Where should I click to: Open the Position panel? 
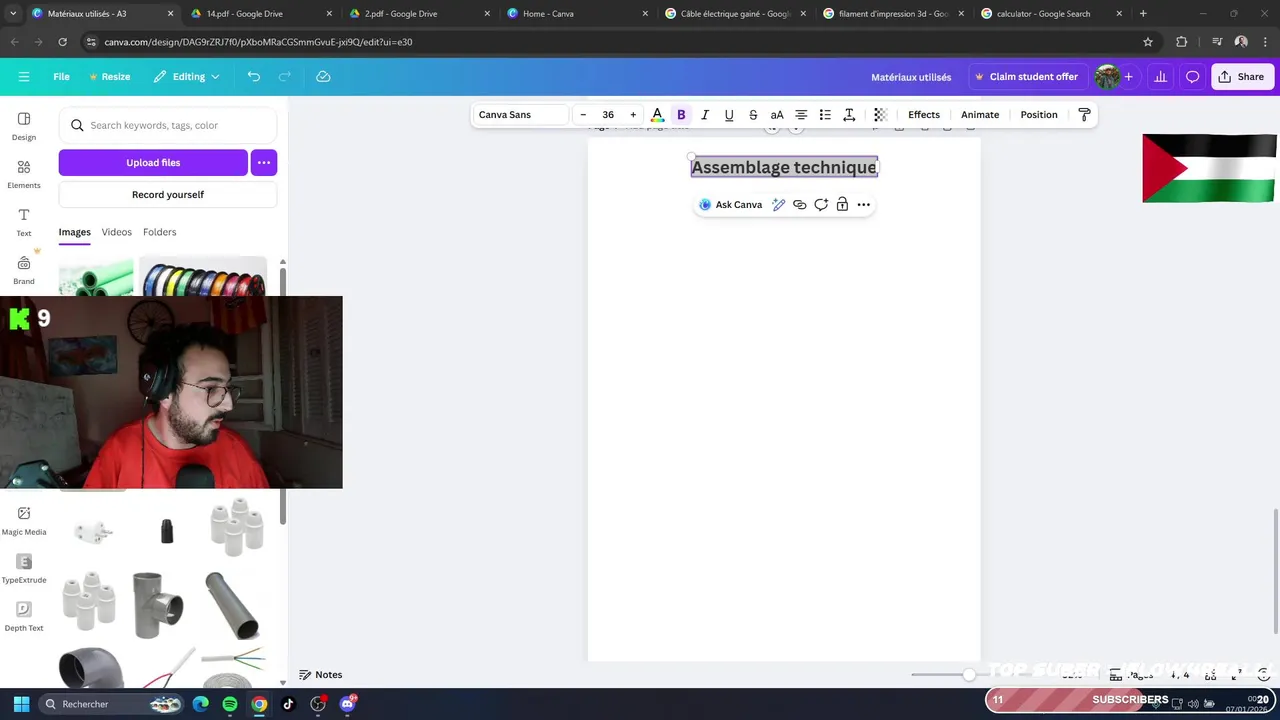click(1039, 115)
